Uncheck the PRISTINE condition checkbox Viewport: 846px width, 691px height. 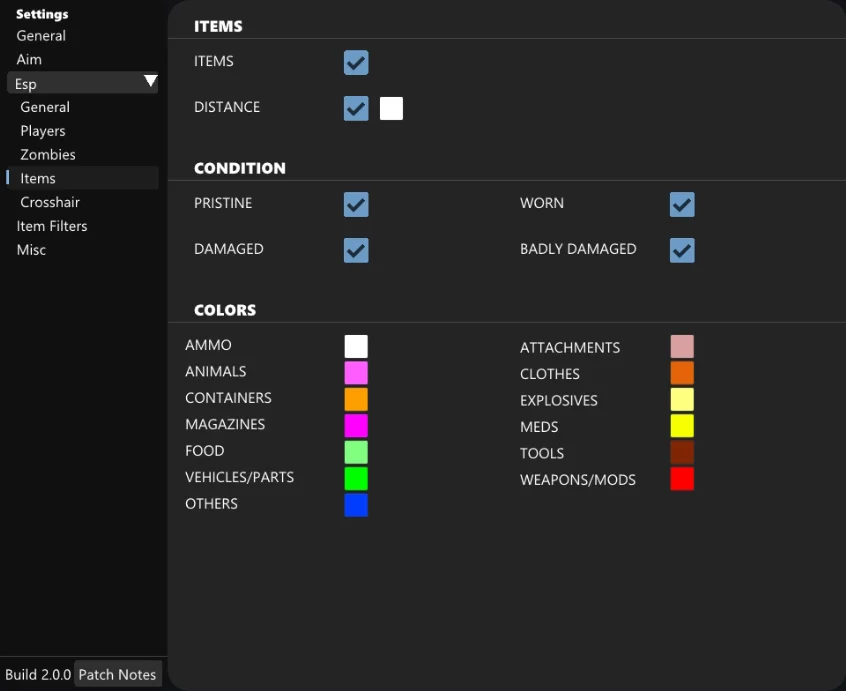(356, 205)
